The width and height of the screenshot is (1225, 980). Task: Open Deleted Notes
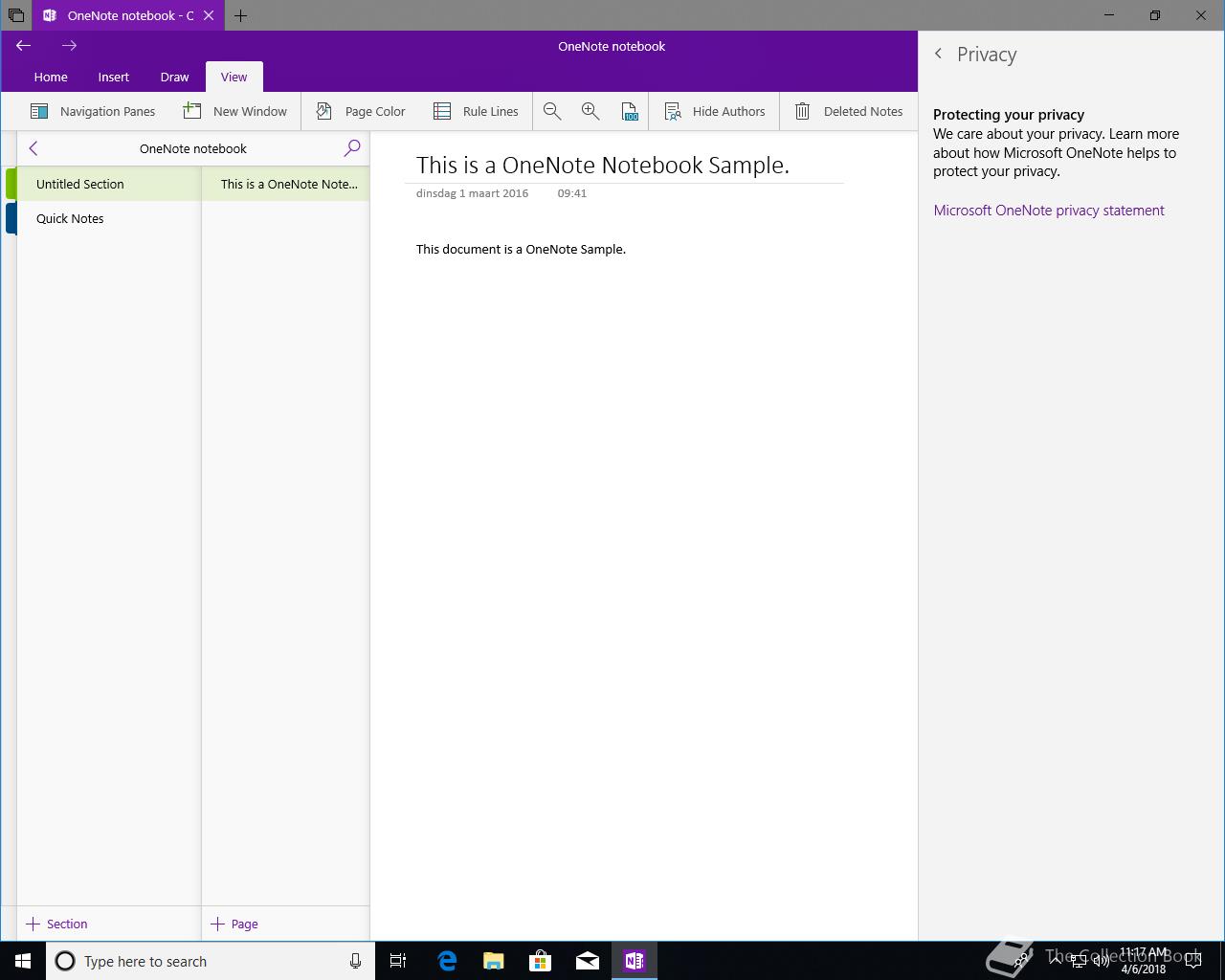pyautogui.click(x=848, y=111)
